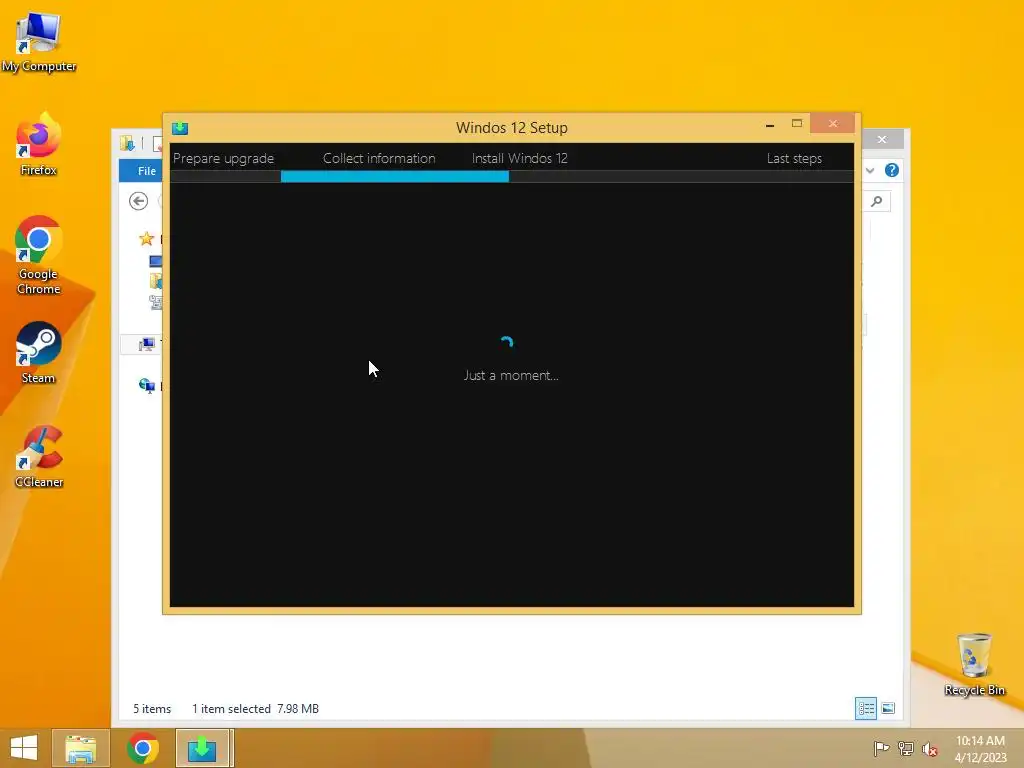
Task: Open the Recycle Bin
Action: 974,664
